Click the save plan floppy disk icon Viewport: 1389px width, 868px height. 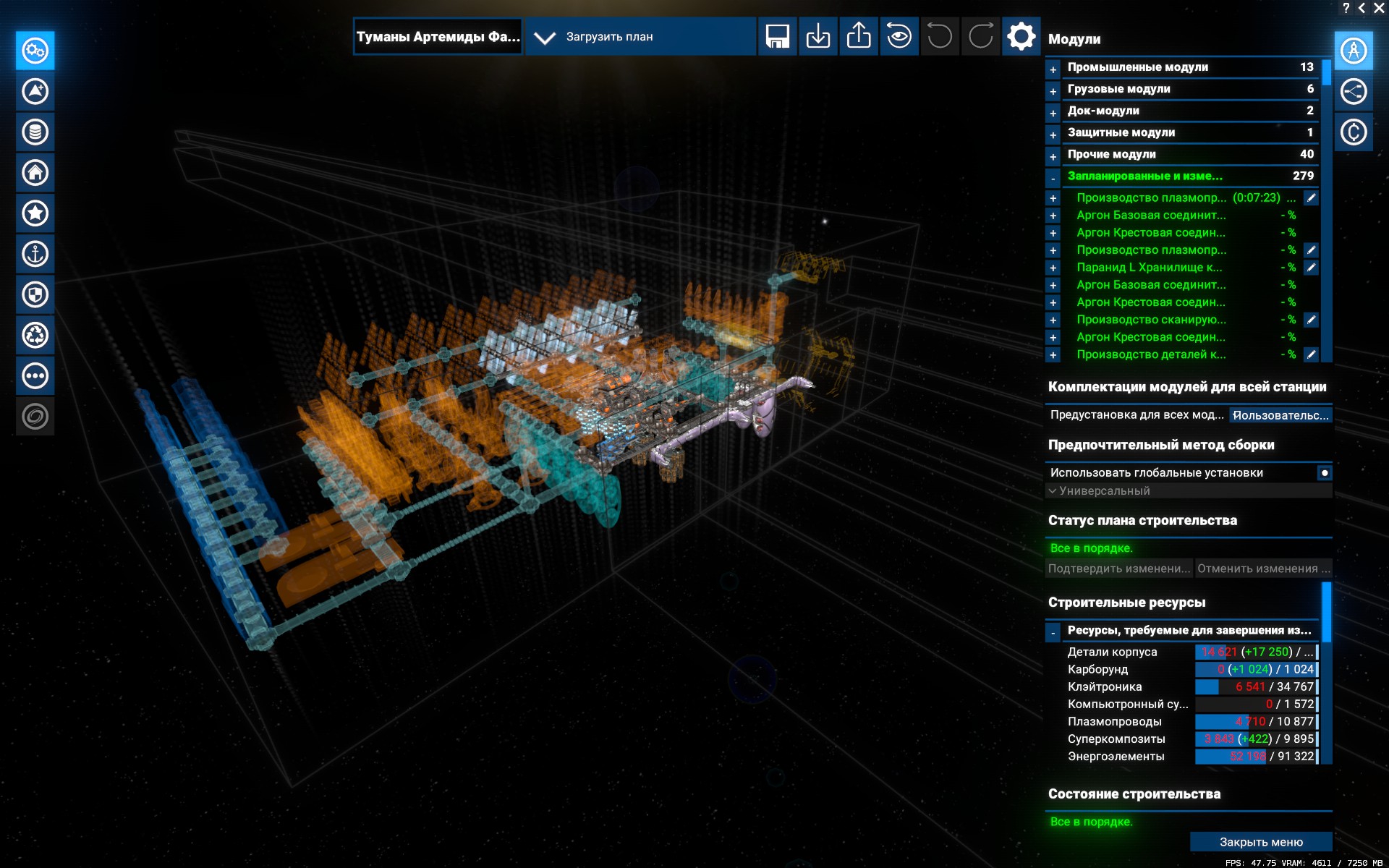(777, 36)
